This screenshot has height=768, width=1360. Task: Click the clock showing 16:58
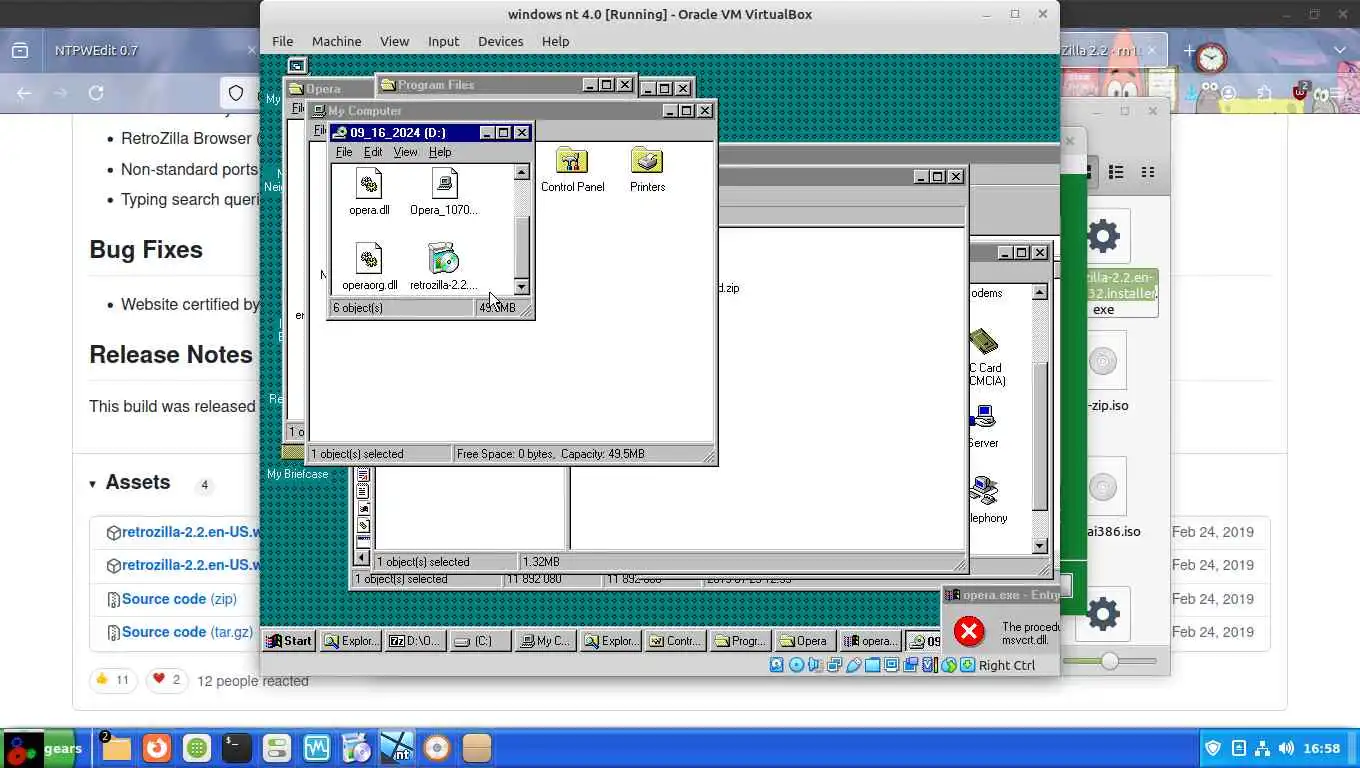point(1322,748)
